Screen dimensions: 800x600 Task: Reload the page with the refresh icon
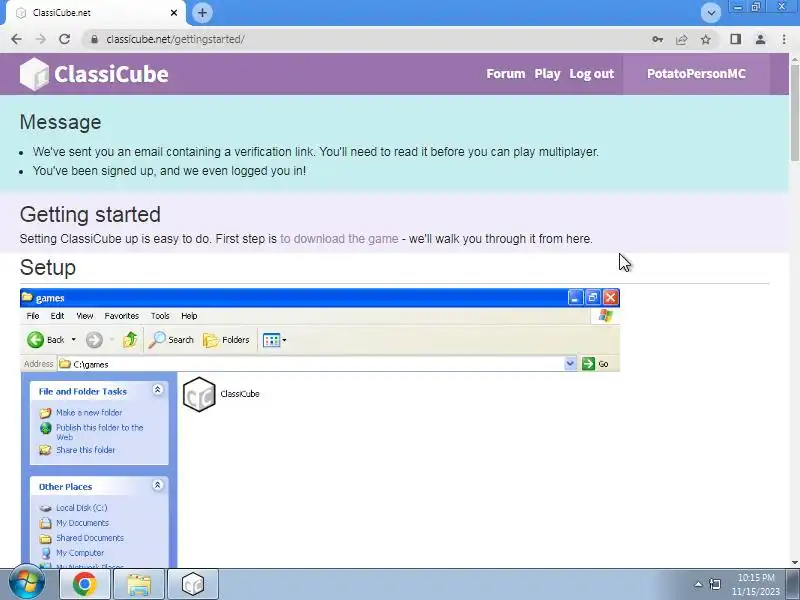click(64, 39)
